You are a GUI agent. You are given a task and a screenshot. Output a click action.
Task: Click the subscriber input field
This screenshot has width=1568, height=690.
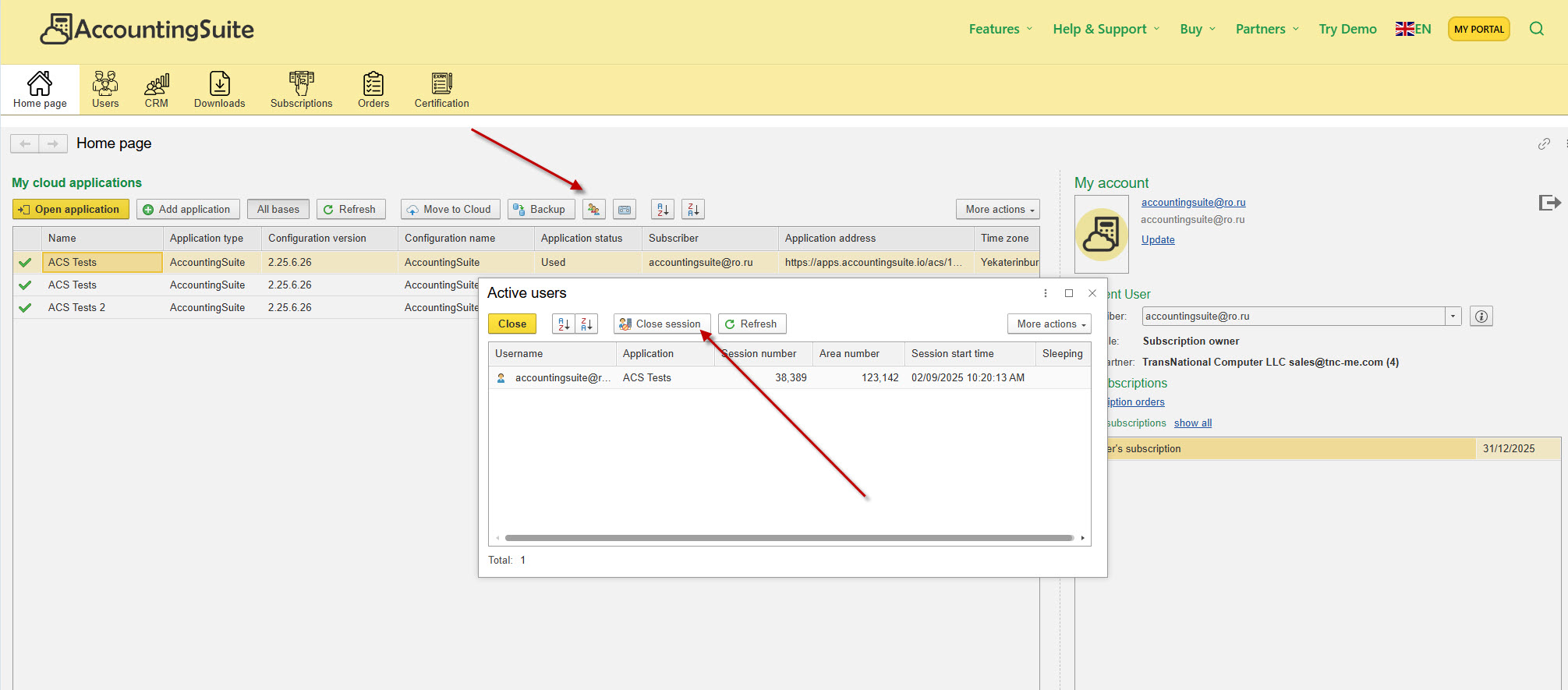coord(1293,317)
